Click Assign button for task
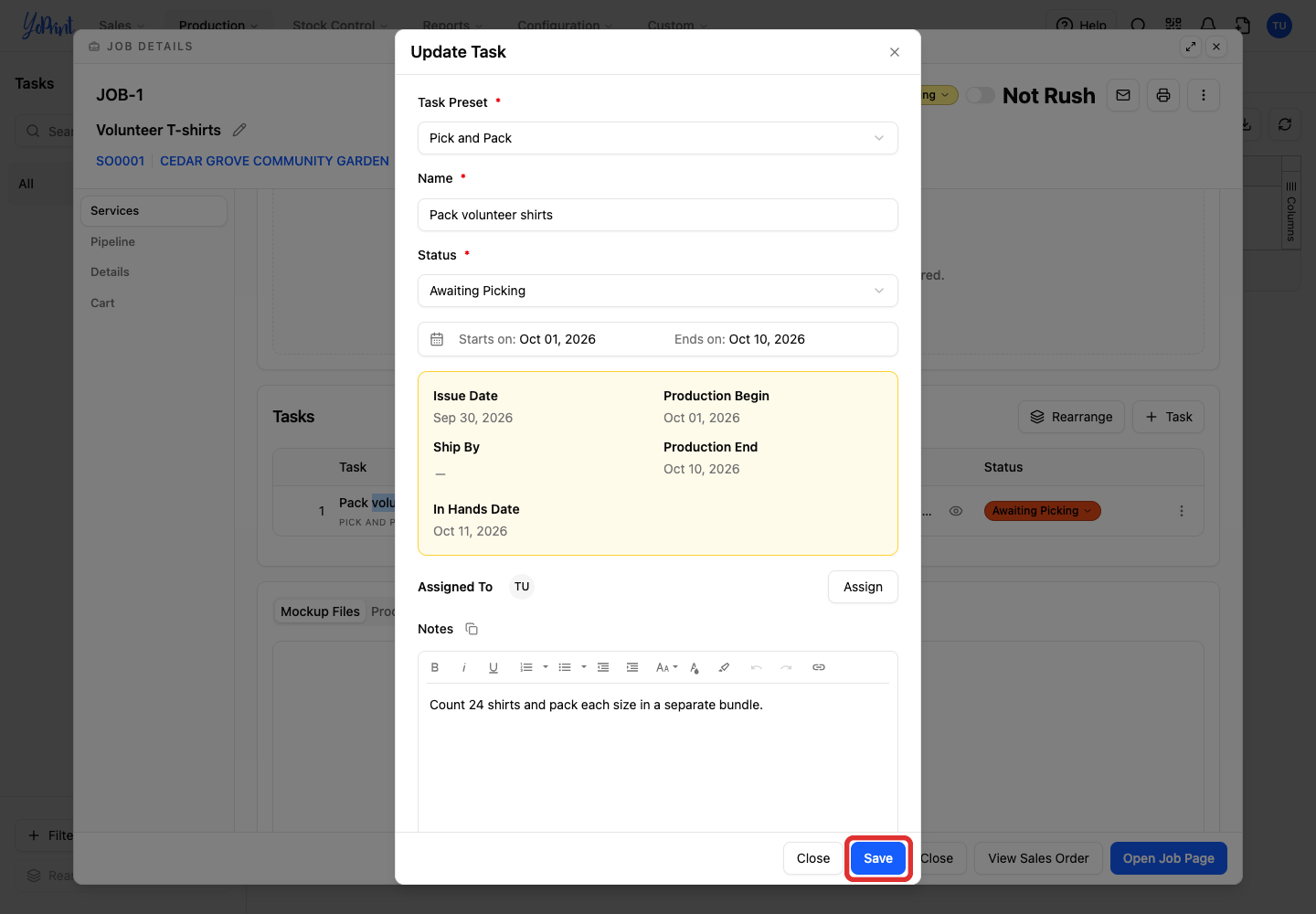This screenshot has height=914, width=1316. coord(863,587)
